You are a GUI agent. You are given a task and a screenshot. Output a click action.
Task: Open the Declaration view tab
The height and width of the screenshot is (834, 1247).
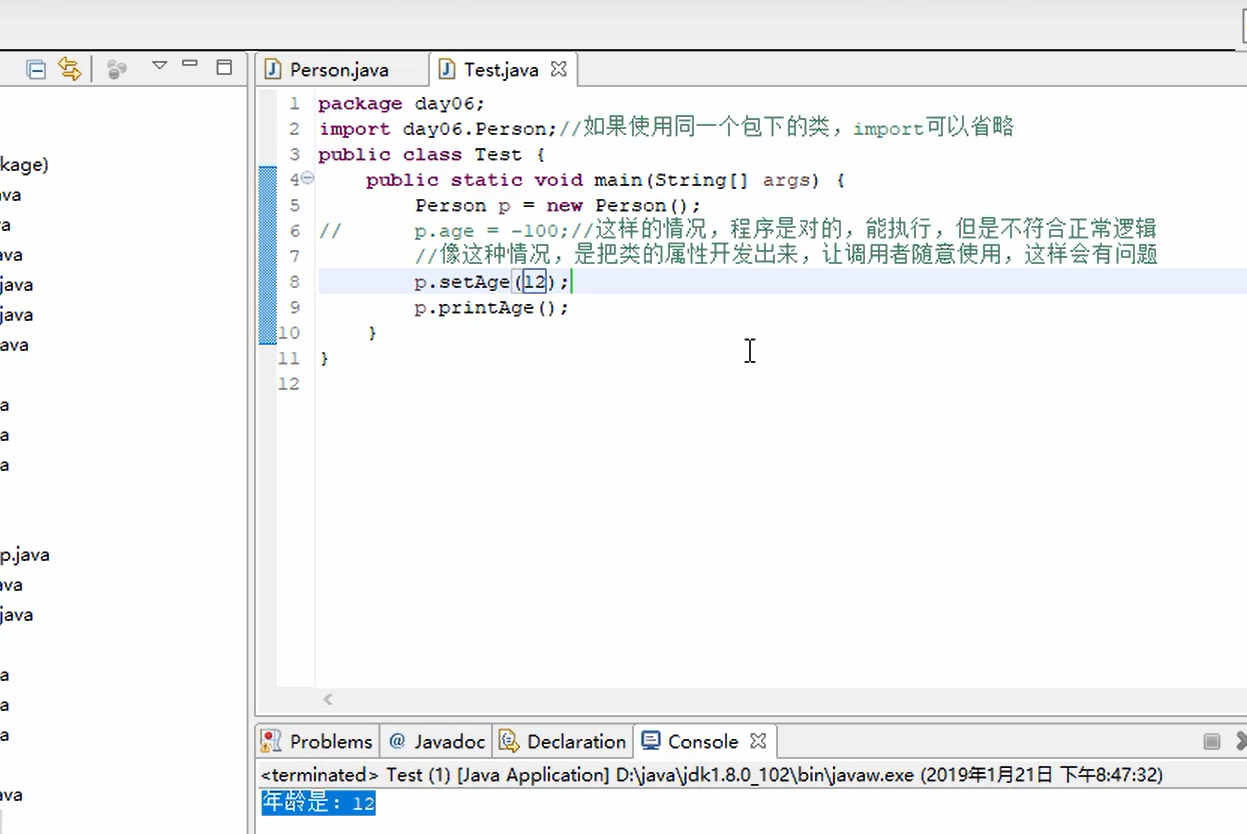click(x=563, y=742)
